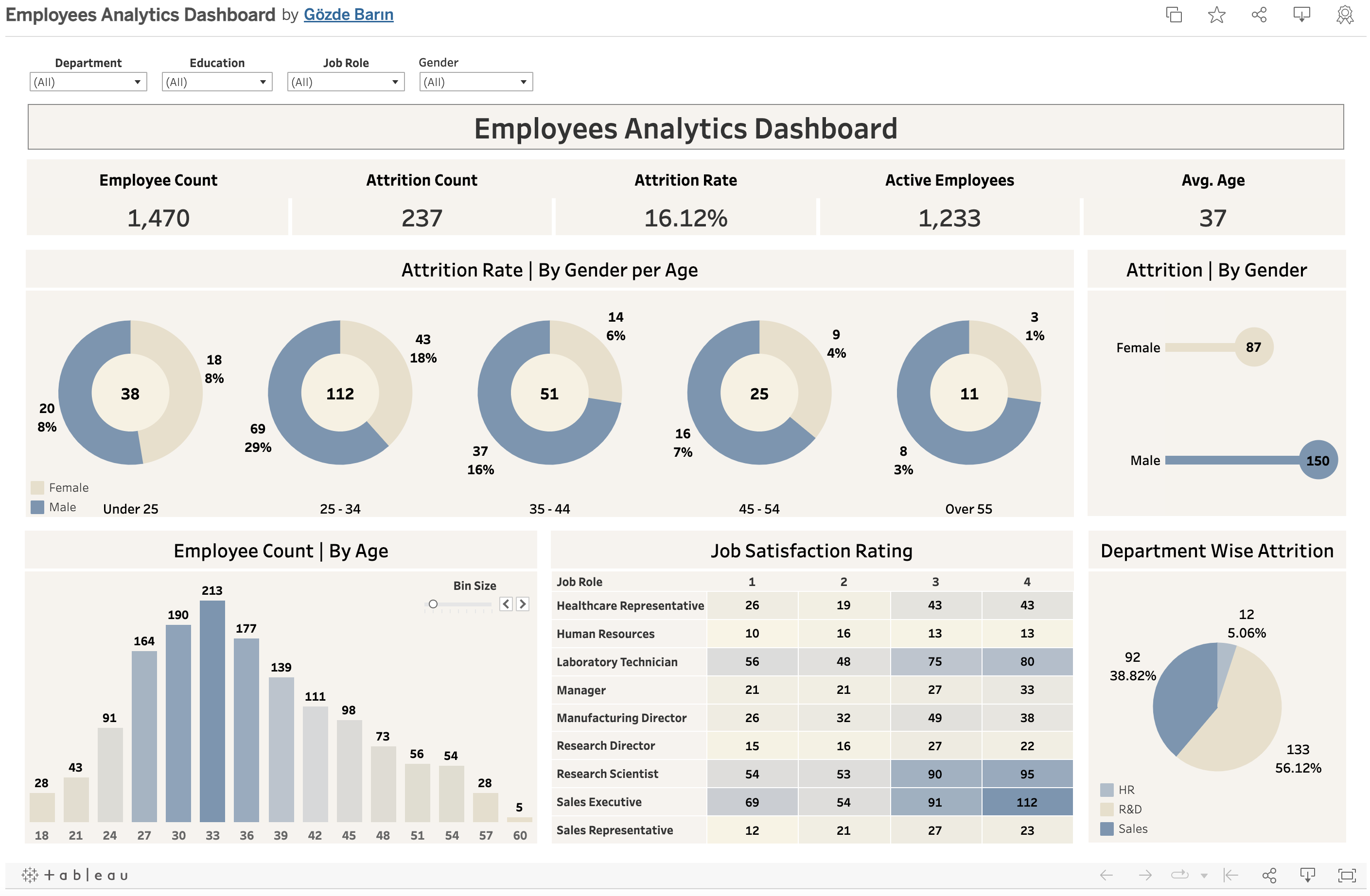Click the age 27 bar labeled 164
This screenshot has width=1370, height=896.
pyautogui.click(x=144, y=736)
